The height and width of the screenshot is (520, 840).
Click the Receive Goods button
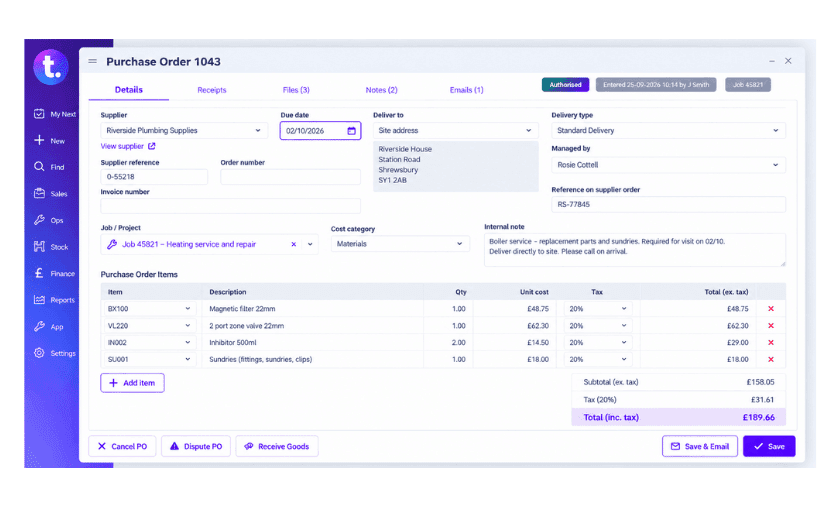[x=277, y=446]
